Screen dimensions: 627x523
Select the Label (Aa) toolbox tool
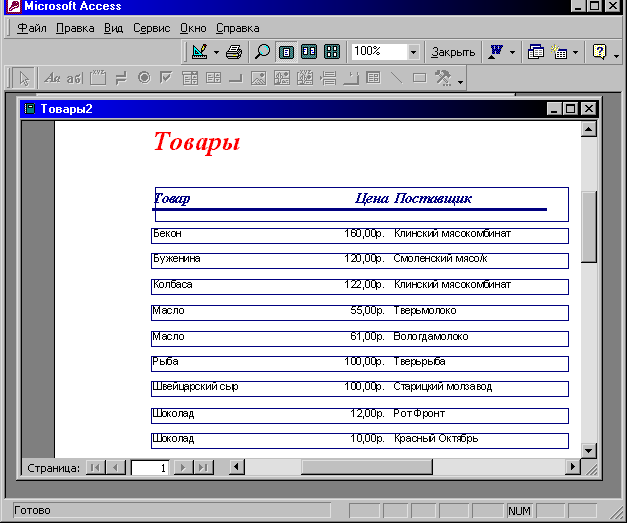pyautogui.click(x=52, y=78)
